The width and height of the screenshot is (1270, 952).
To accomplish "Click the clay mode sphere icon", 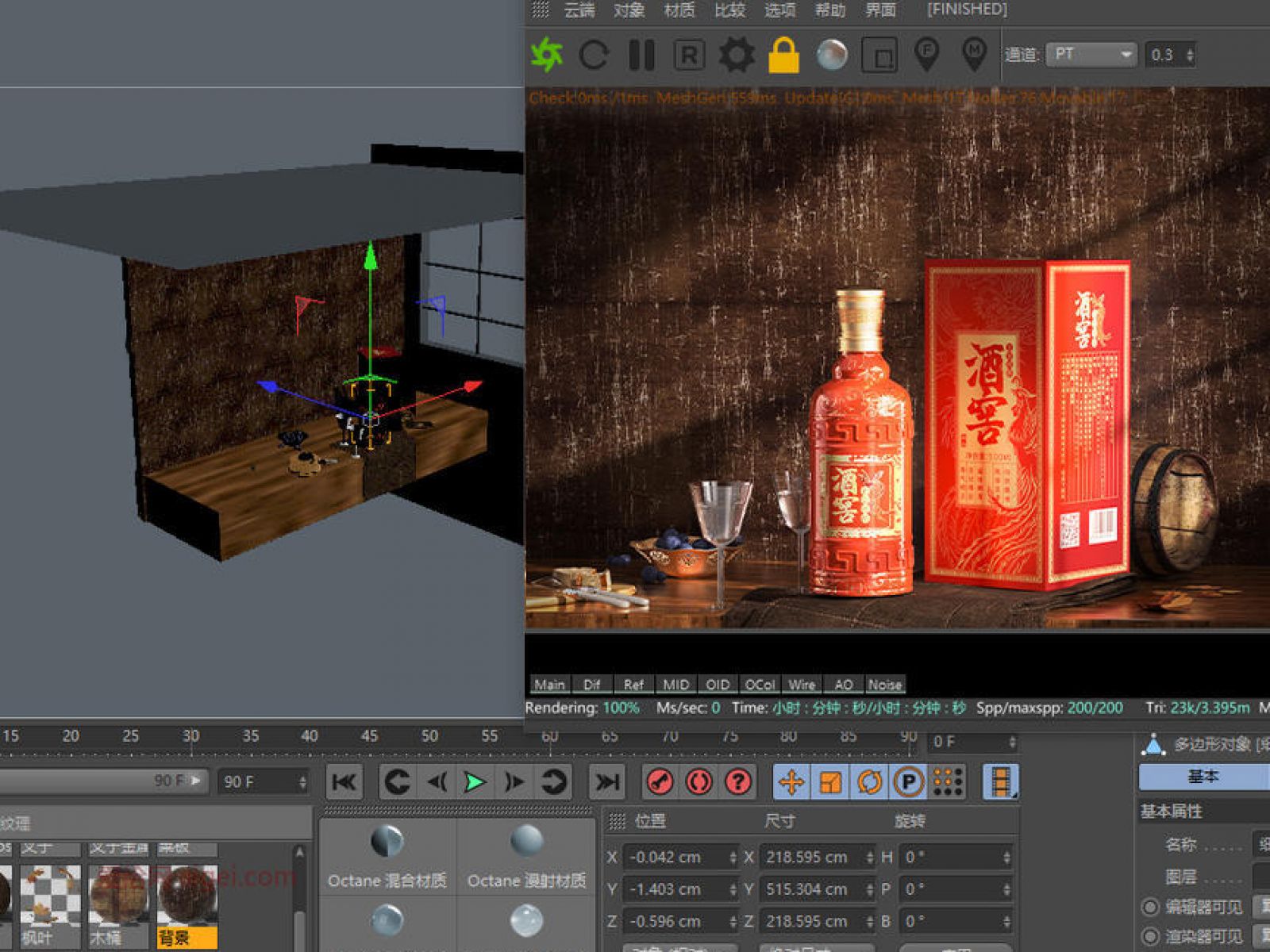I will click(x=831, y=55).
